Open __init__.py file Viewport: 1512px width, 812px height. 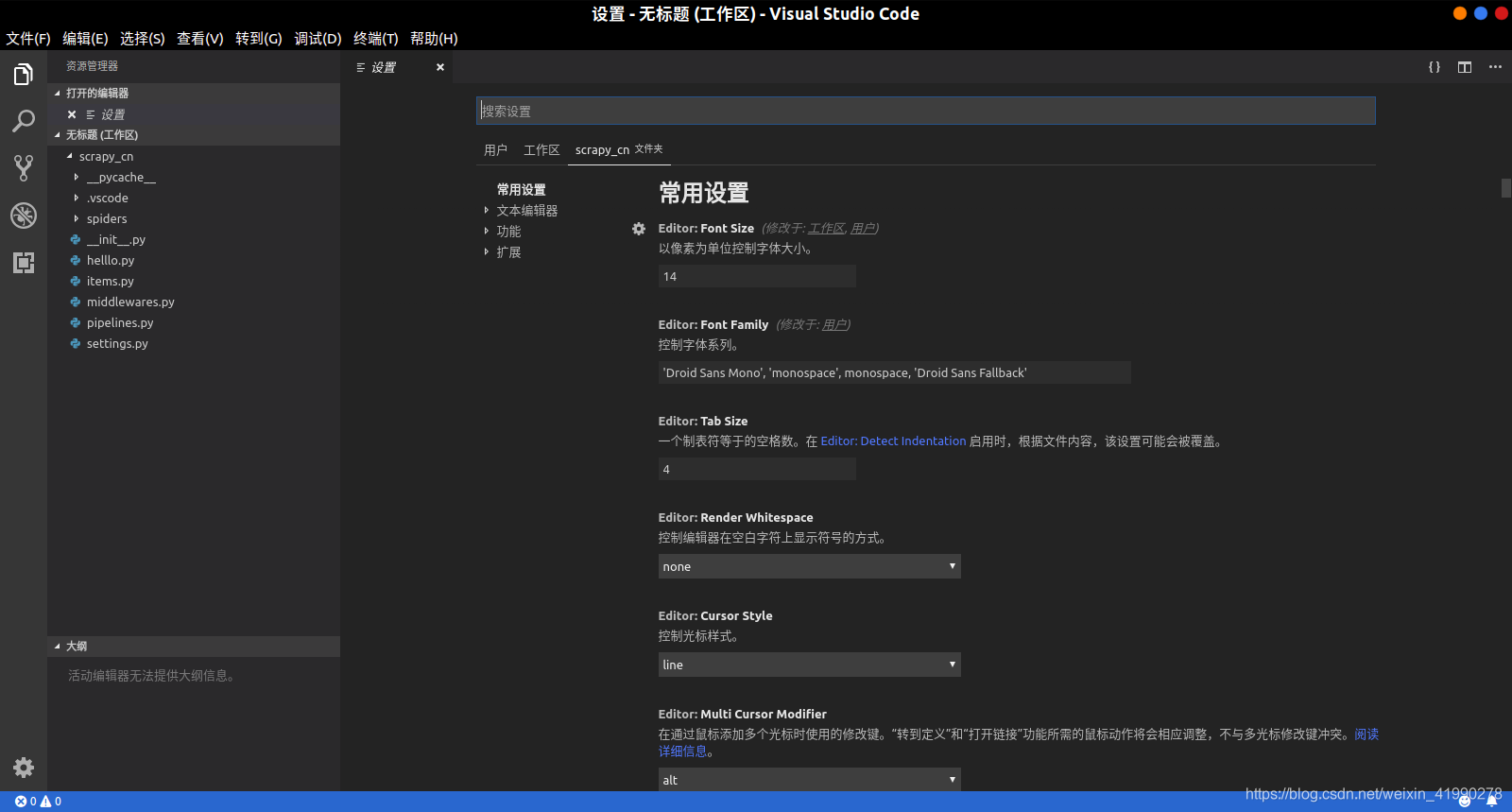point(116,239)
